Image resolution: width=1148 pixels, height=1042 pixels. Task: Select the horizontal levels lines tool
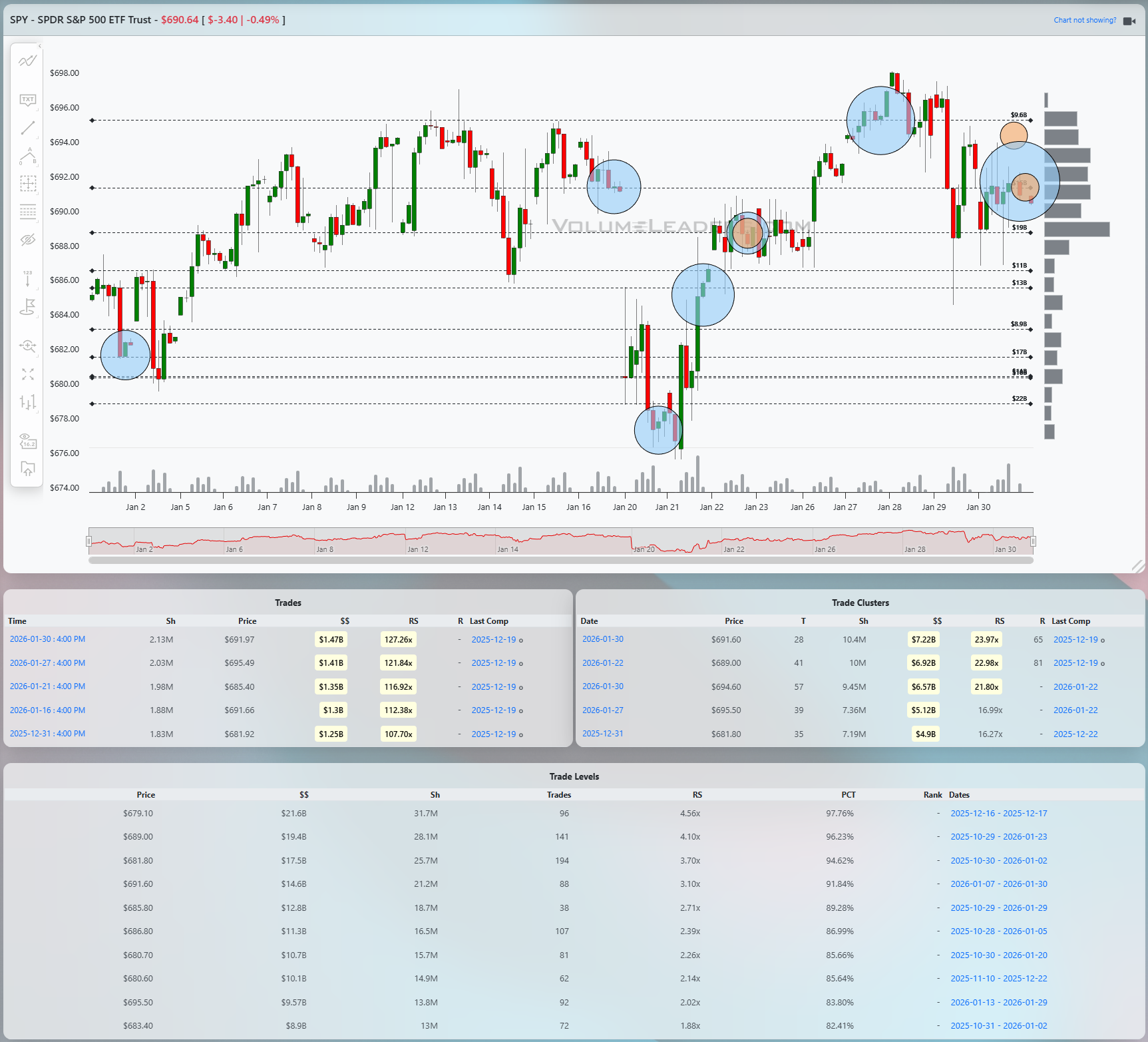pos(27,212)
